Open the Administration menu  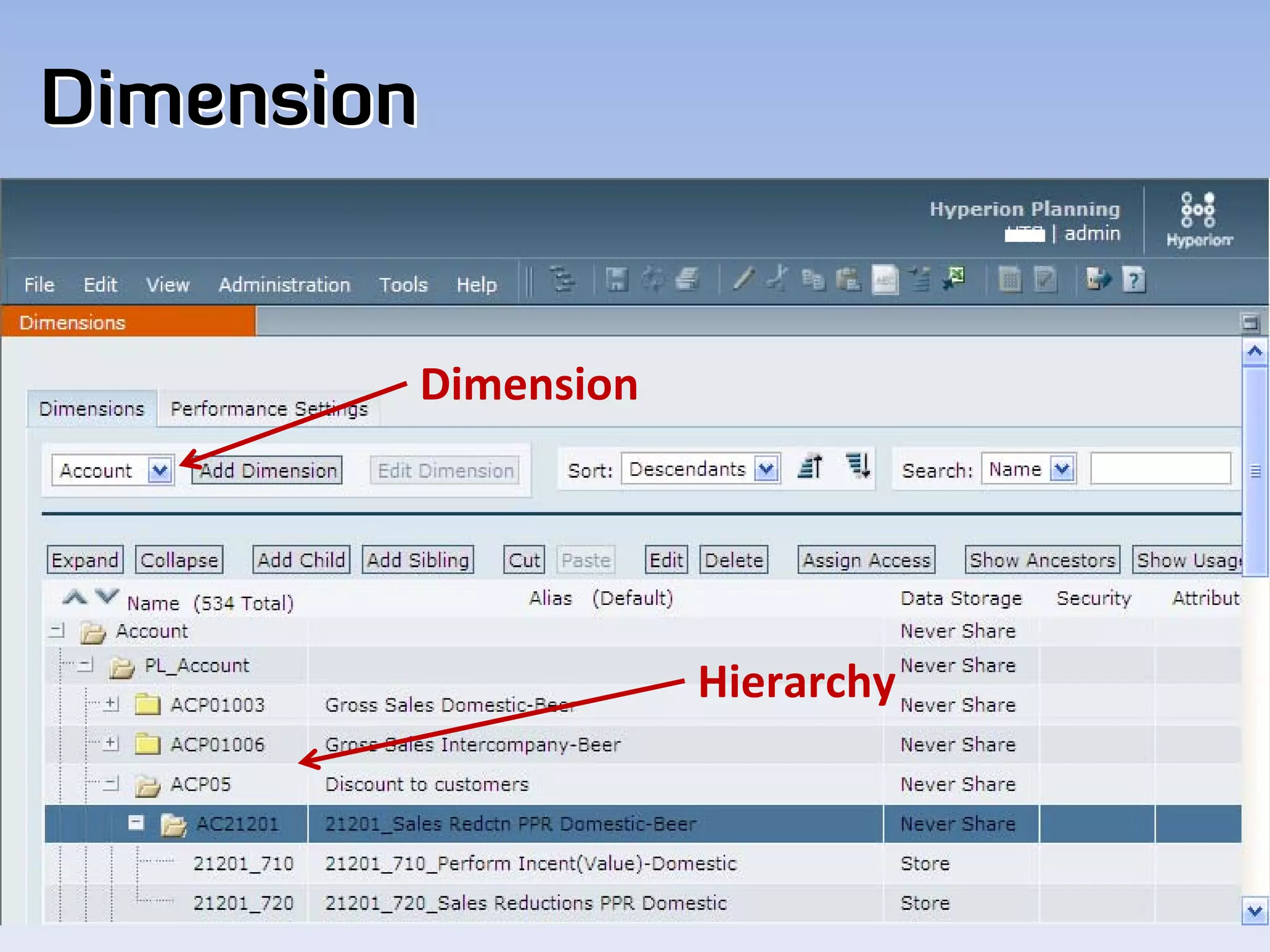284,284
